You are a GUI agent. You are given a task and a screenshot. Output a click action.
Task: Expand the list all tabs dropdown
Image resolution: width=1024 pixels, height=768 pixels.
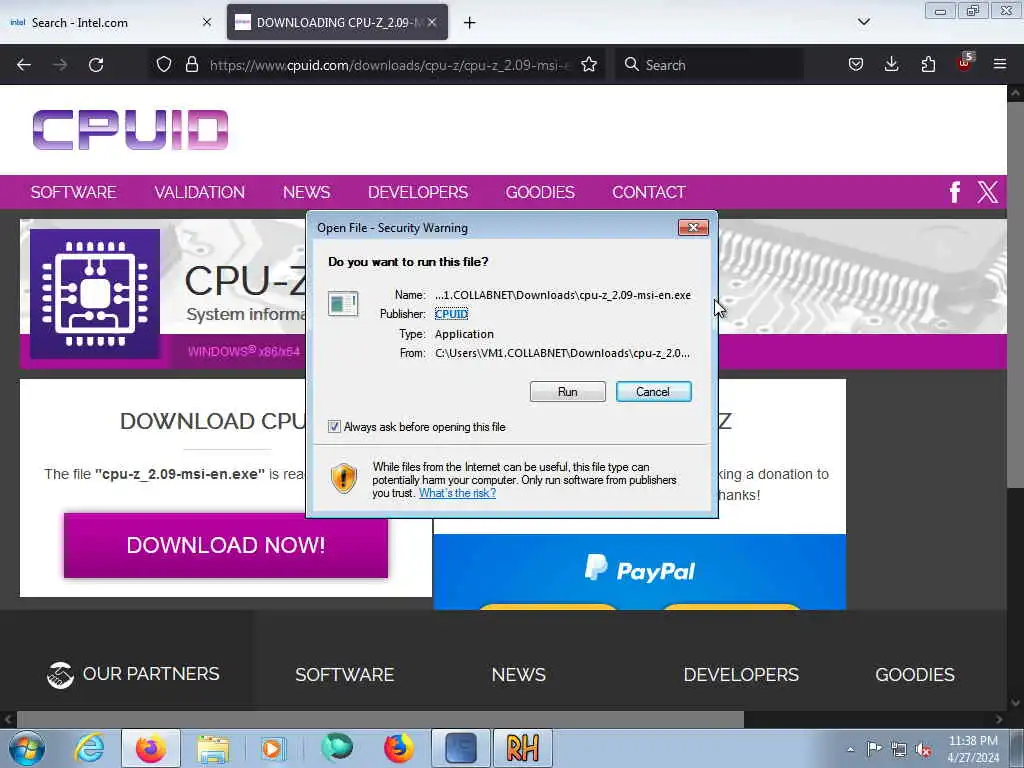point(863,22)
